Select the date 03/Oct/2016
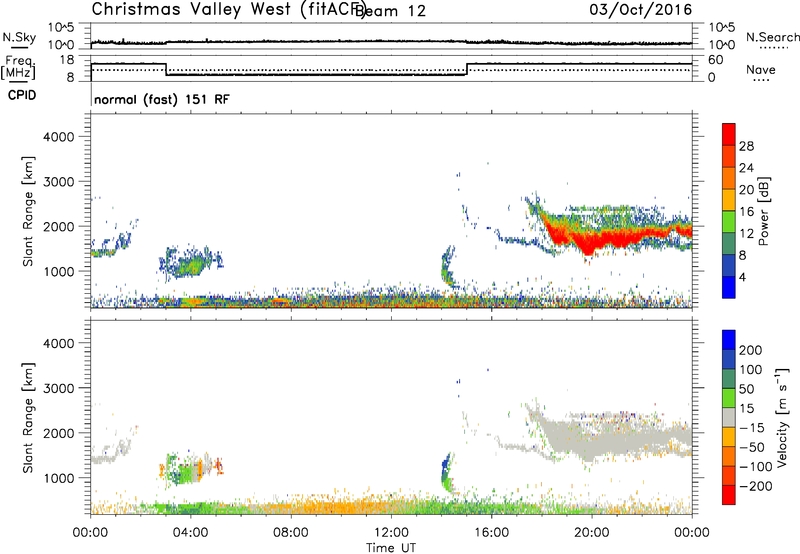Viewport: 800px width, 554px height. coord(641,10)
